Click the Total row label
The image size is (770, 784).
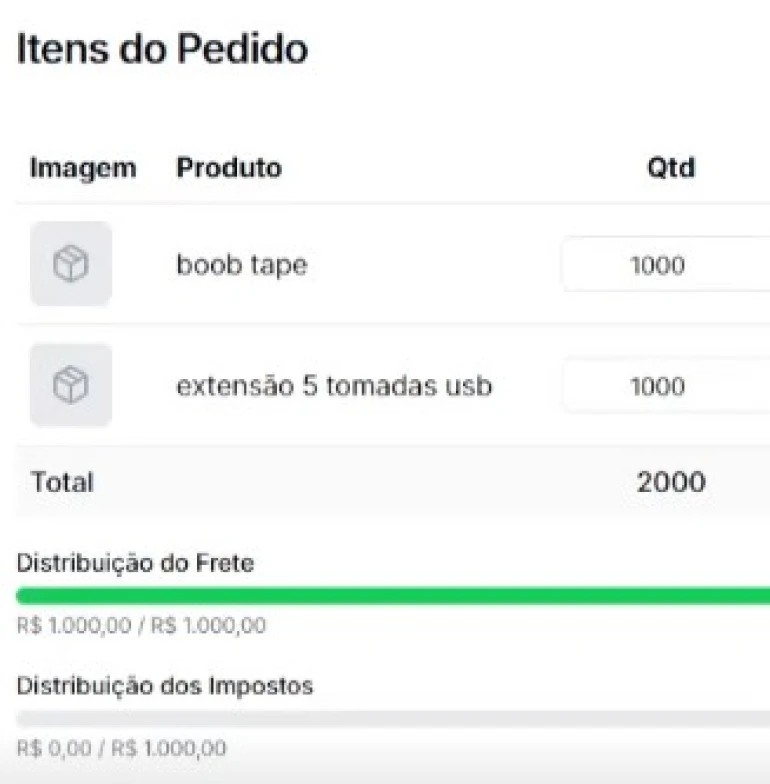coord(62,482)
